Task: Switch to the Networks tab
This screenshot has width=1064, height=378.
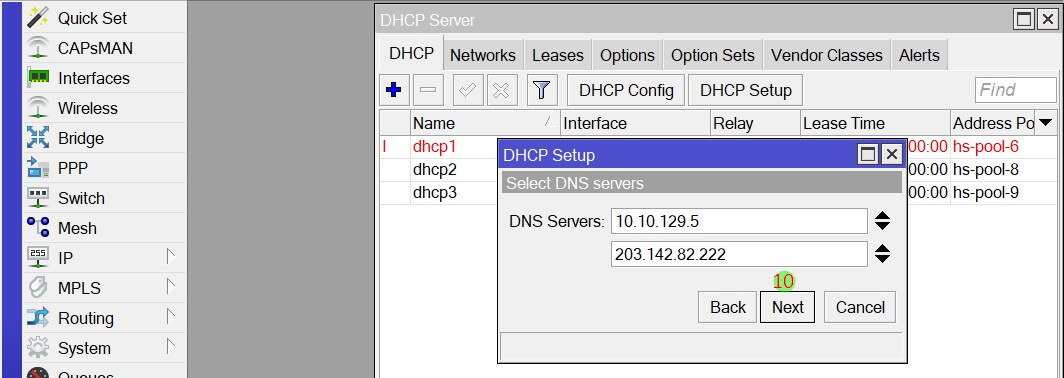Action: (482, 55)
